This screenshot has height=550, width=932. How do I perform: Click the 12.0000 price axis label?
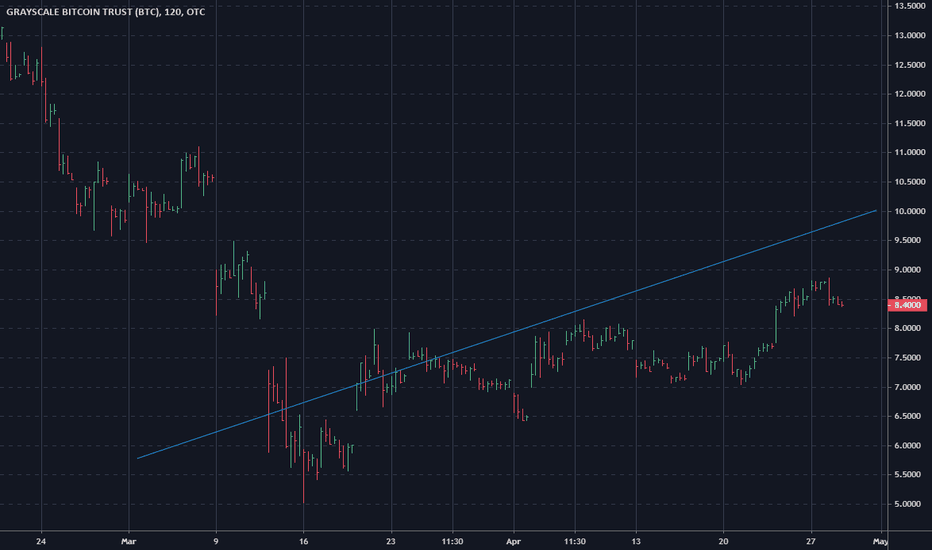coord(910,94)
